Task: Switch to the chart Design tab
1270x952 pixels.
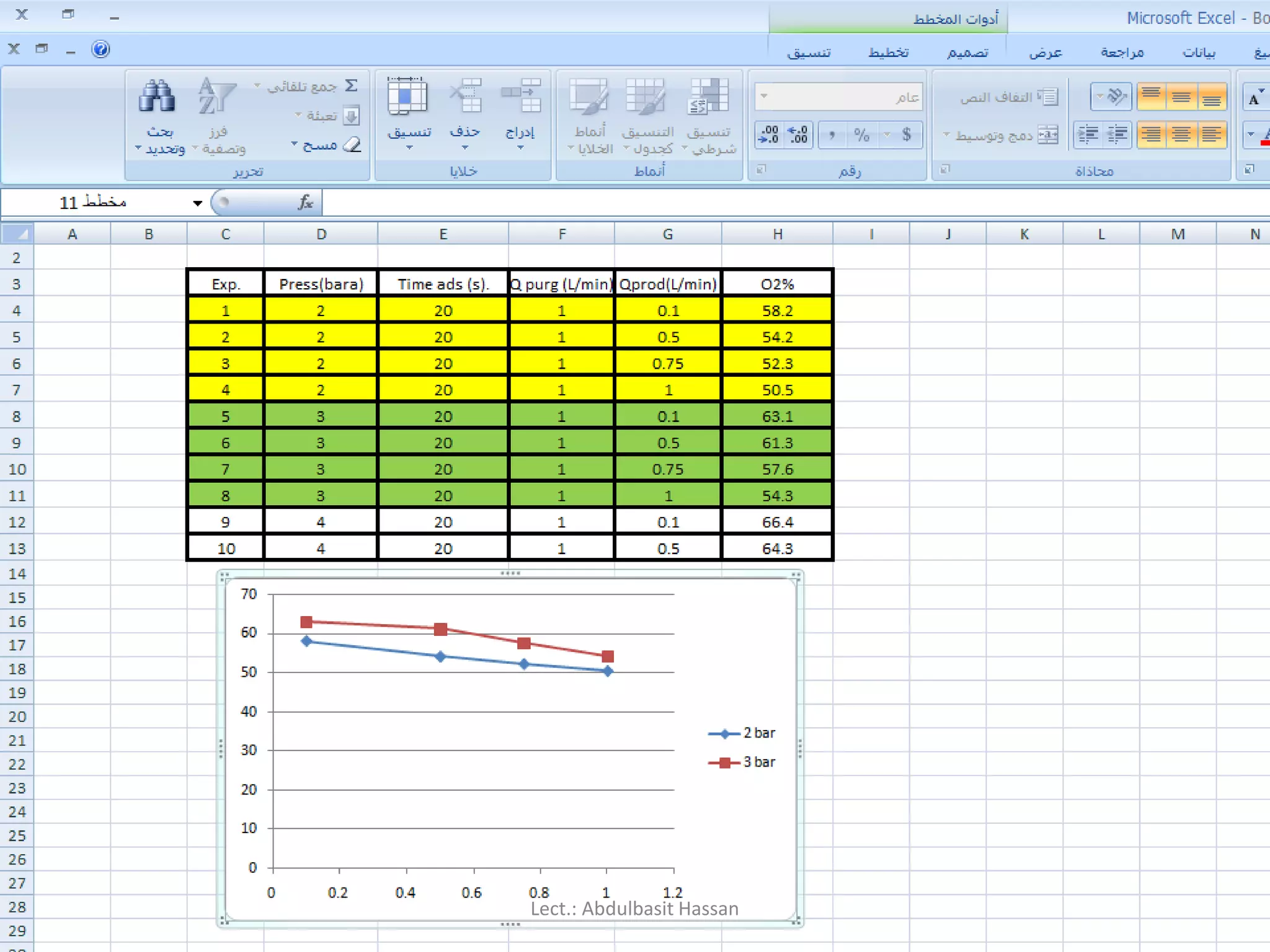Action: coord(967,53)
